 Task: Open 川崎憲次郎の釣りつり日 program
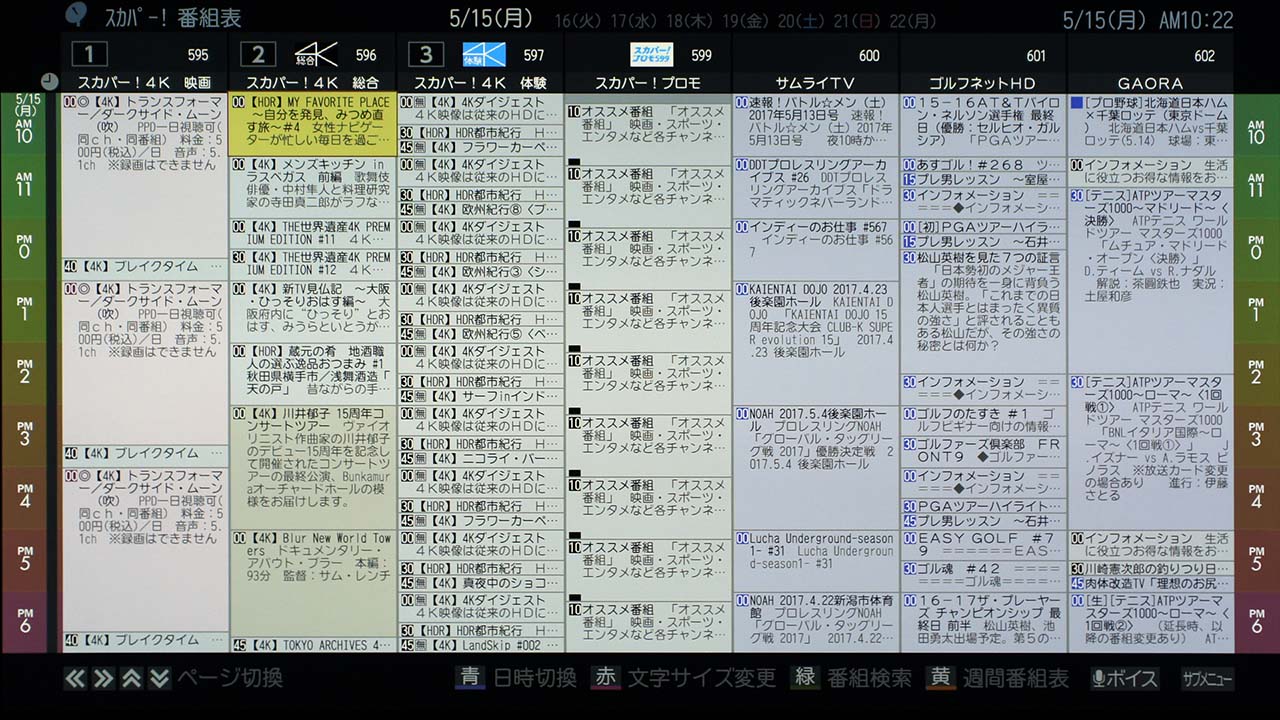pos(1151,568)
